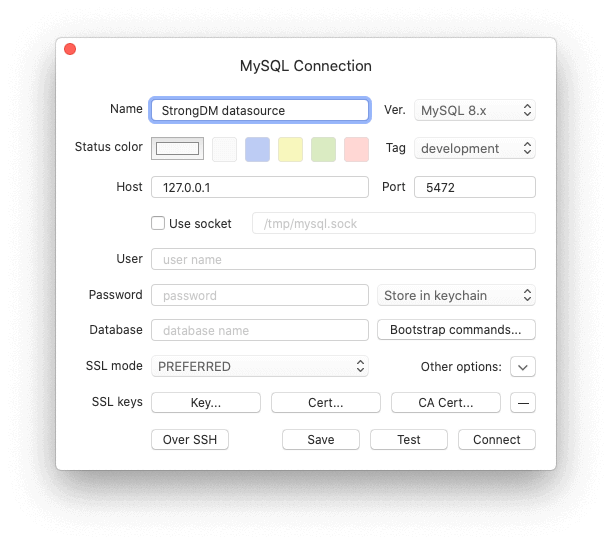The height and width of the screenshot is (544, 612).
Task: Open the Status color well picker
Action: (x=178, y=149)
